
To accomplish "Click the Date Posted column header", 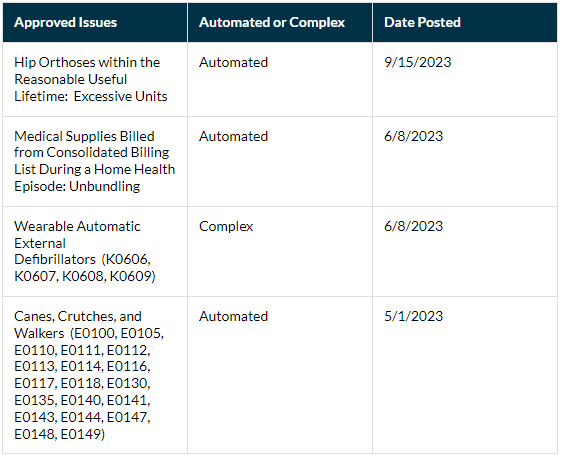I will pyautogui.click(x=422, y=23).
